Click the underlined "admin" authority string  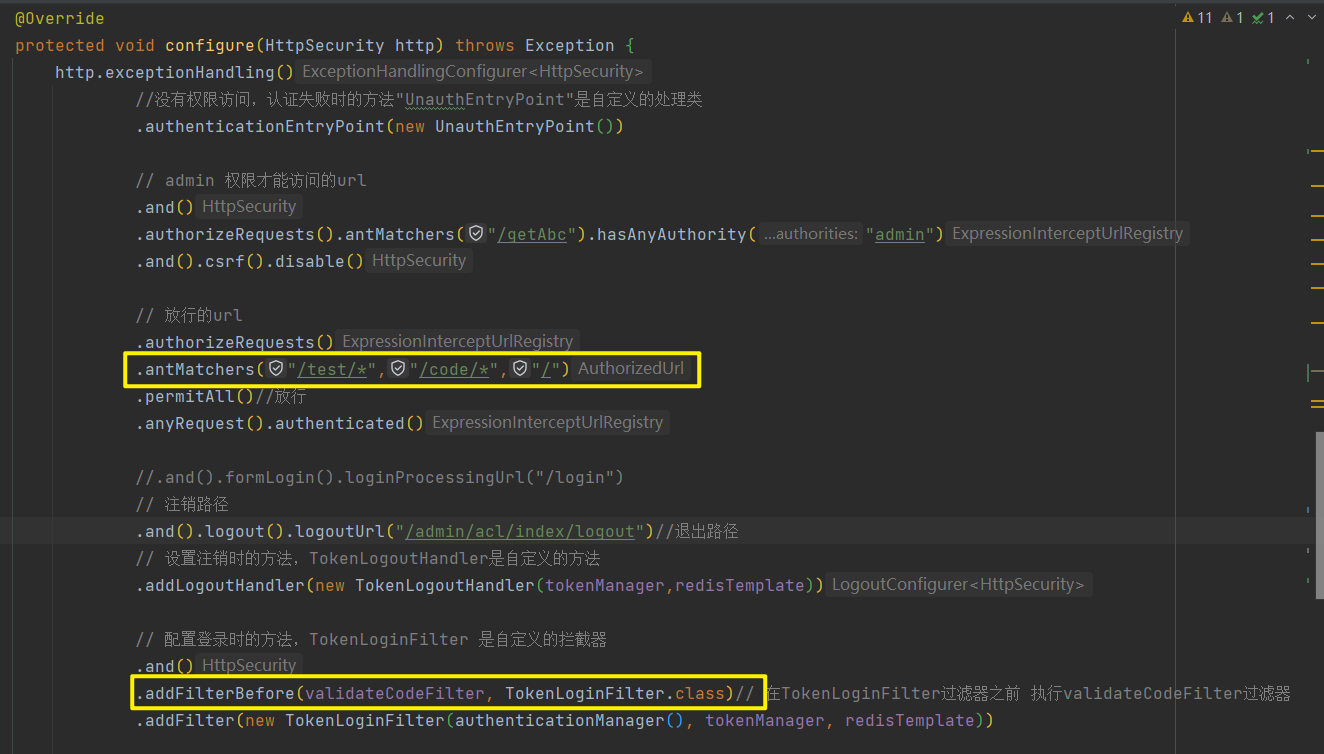click(899, 234)
